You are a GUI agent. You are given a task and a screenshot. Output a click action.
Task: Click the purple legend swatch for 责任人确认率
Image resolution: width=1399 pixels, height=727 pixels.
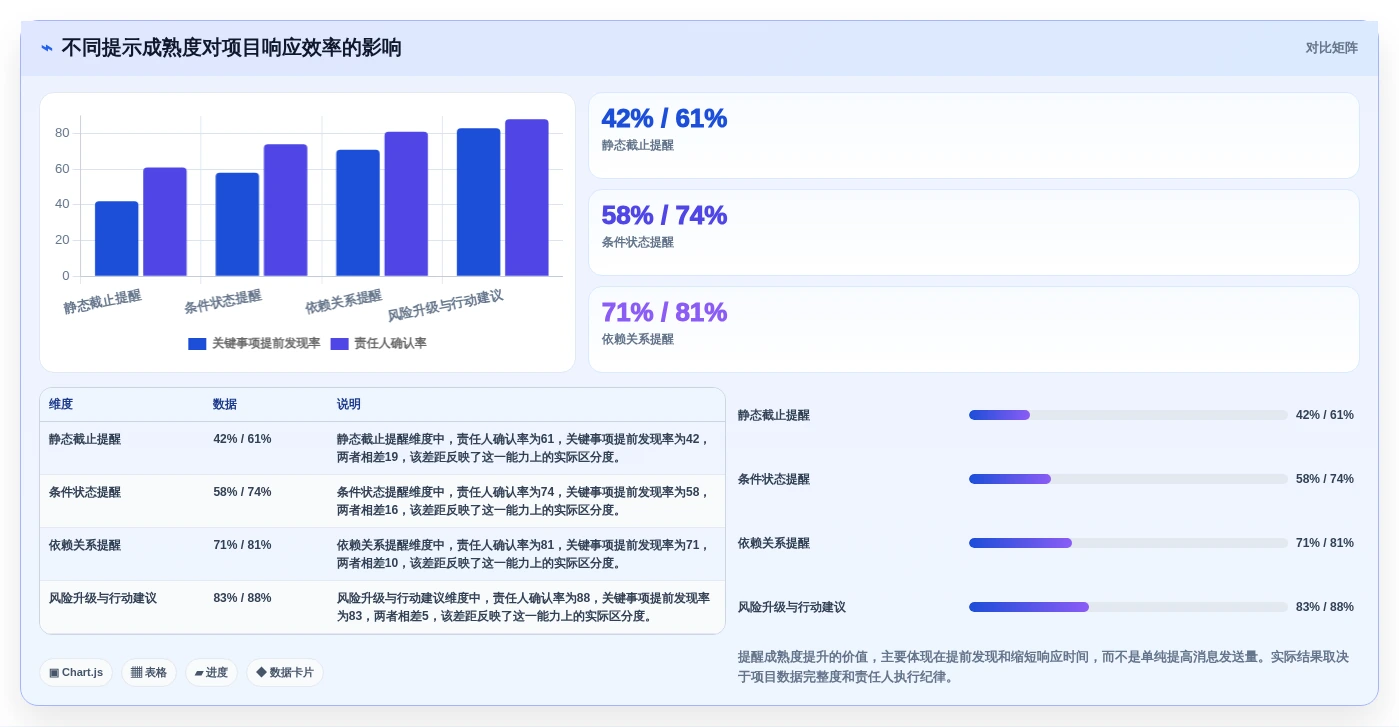pyautogui.click(x=339, y=344)
